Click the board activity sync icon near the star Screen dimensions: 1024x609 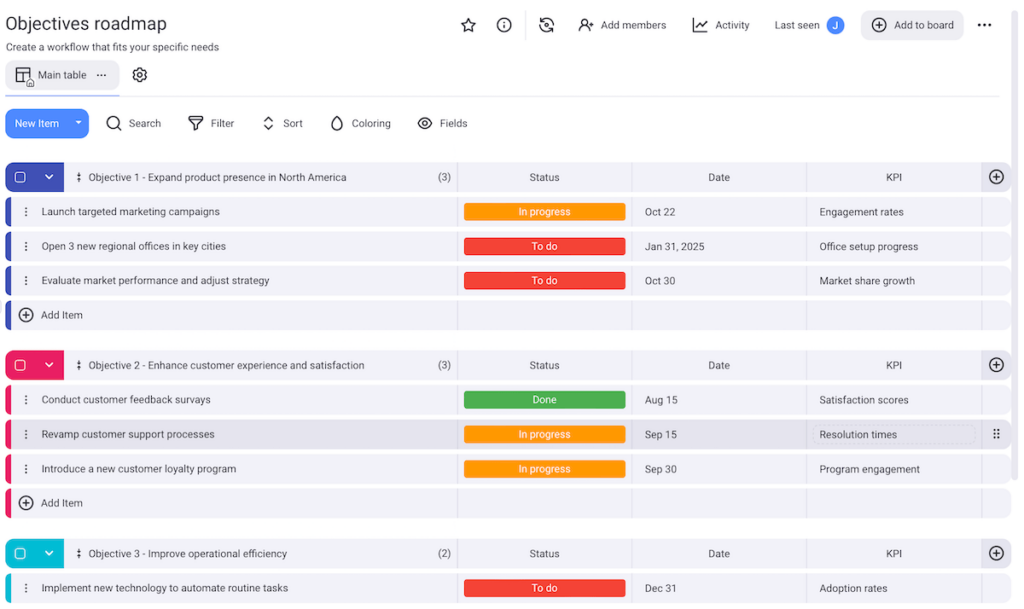tap(546, 25)
